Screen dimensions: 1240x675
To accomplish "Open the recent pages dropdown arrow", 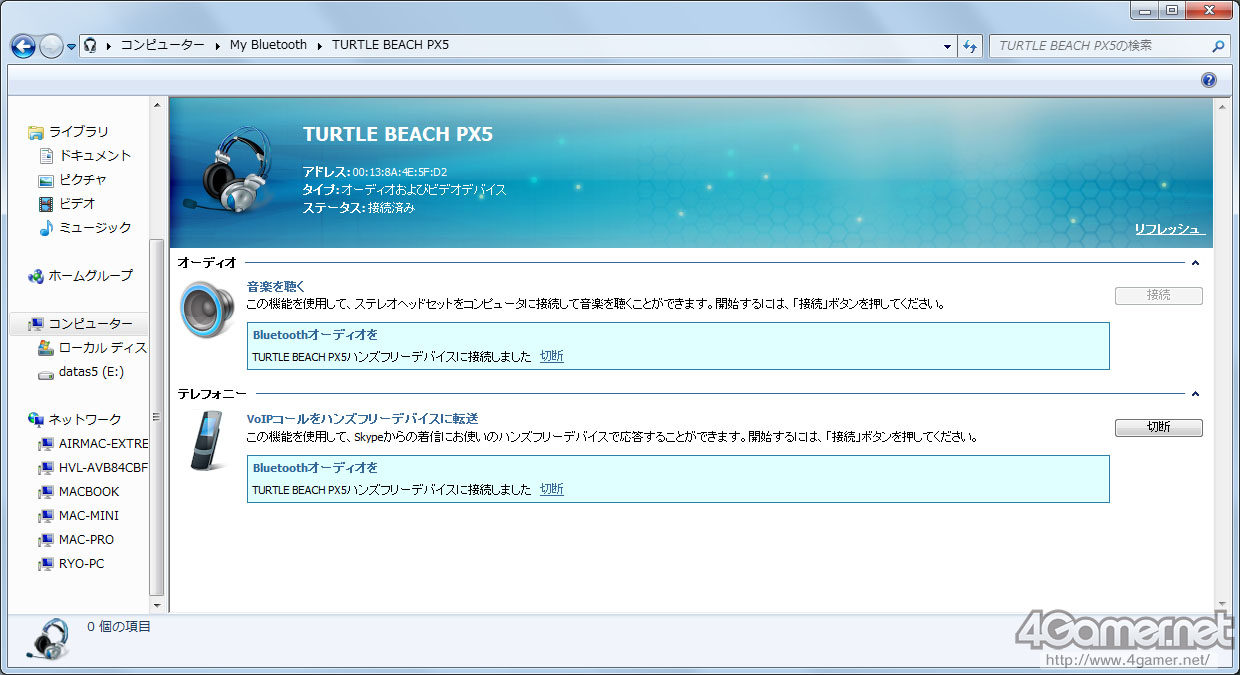I will 71,47.
